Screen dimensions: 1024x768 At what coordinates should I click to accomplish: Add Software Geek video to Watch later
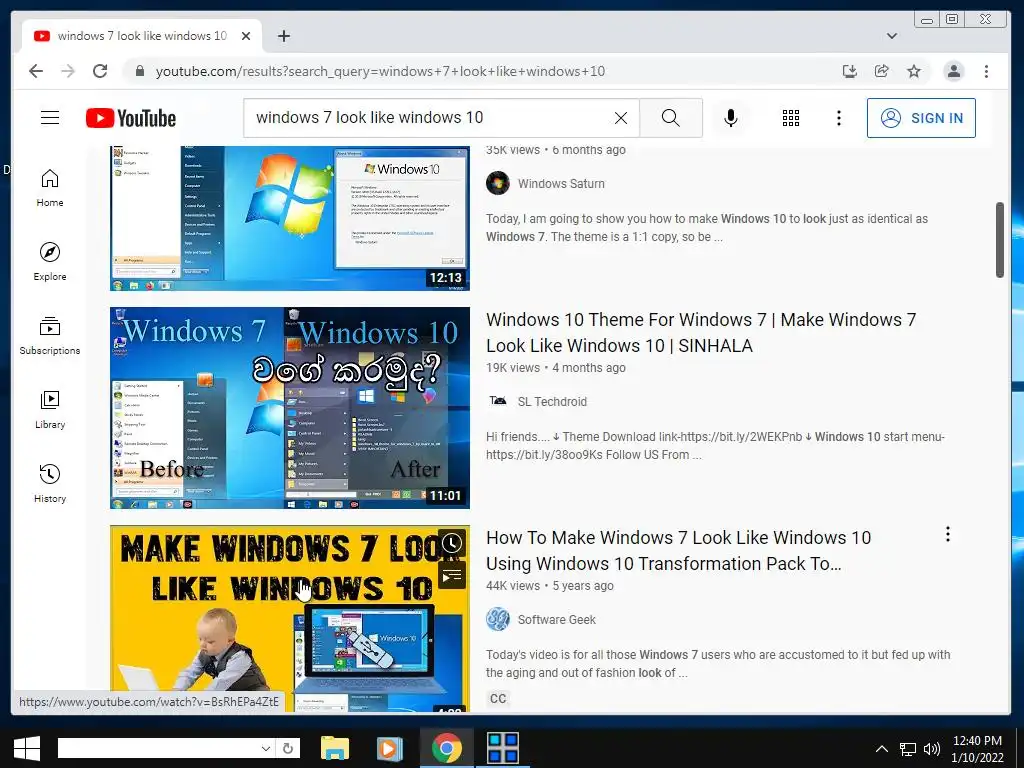pos(451,543)
